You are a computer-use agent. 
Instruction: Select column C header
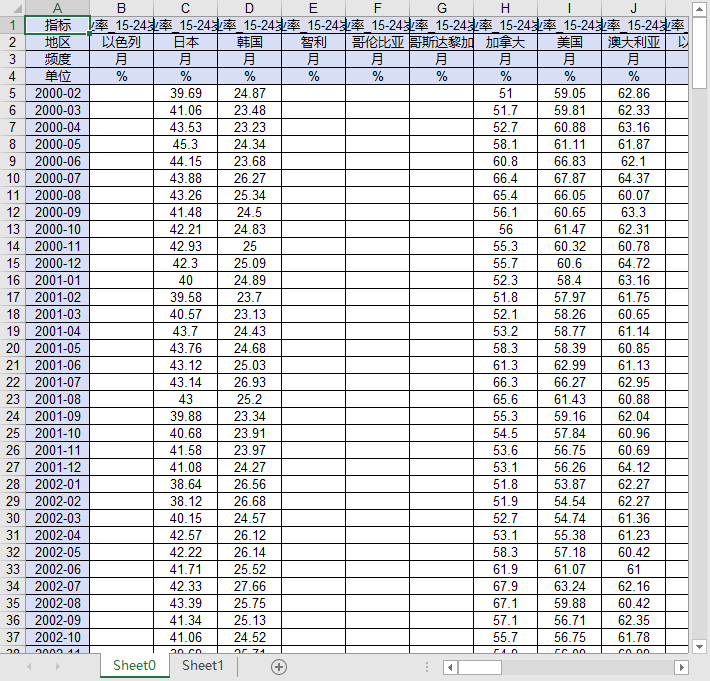[x=186, y=8]
